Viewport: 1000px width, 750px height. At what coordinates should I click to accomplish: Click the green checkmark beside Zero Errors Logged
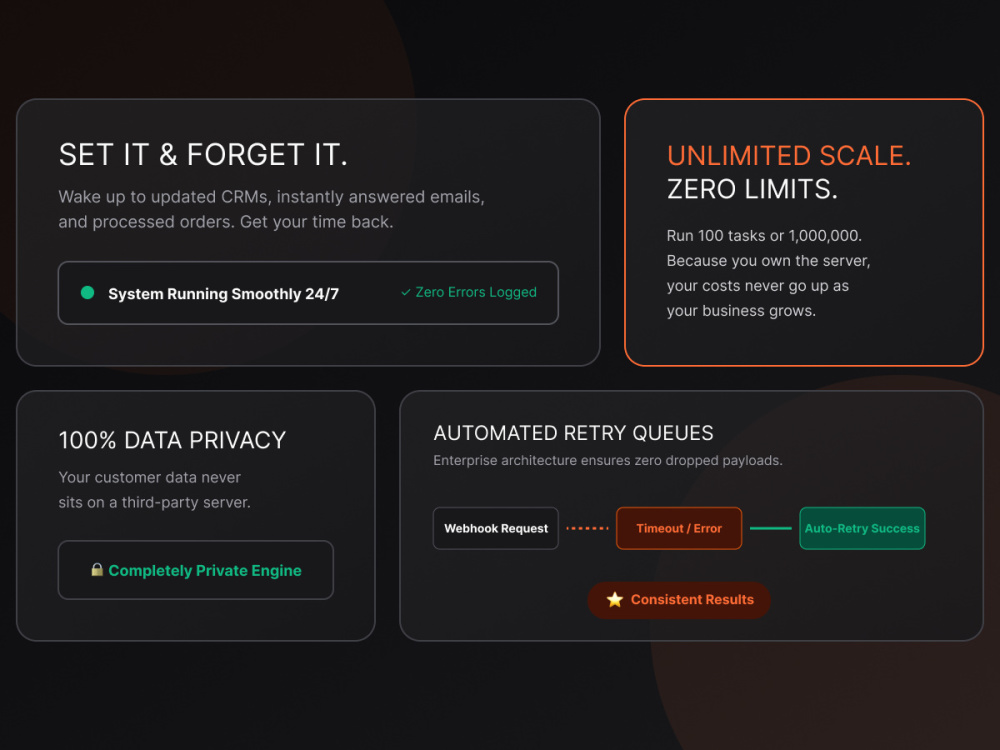[x=406, y=292]
